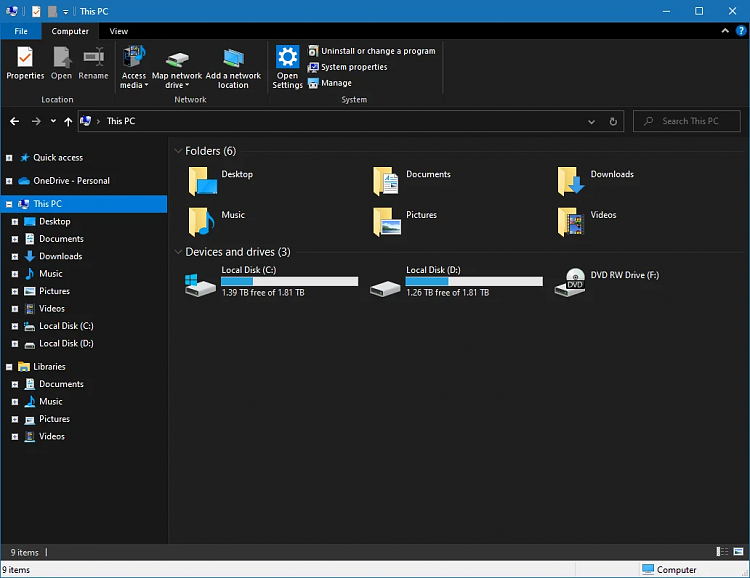
Task: Expand the address bar history dropdown
Action: tap(592, 122)
